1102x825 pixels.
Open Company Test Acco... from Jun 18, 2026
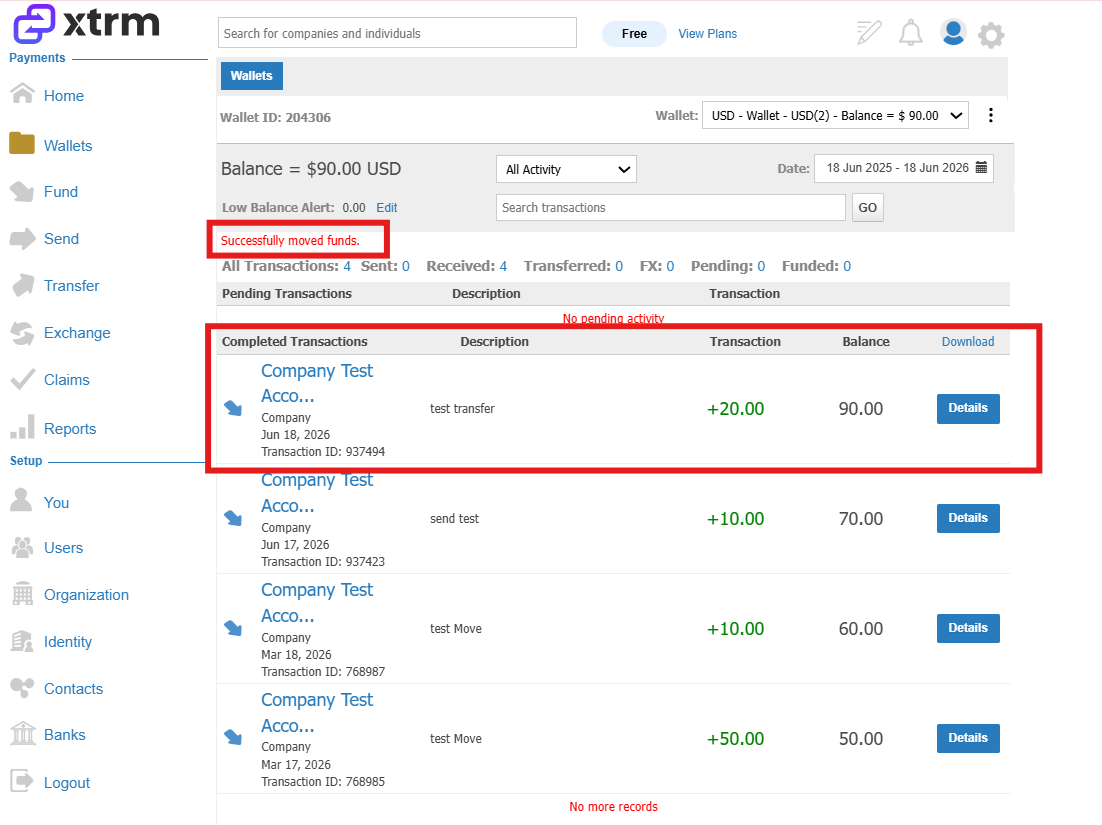pyautogui.click(x=317, y=384)
